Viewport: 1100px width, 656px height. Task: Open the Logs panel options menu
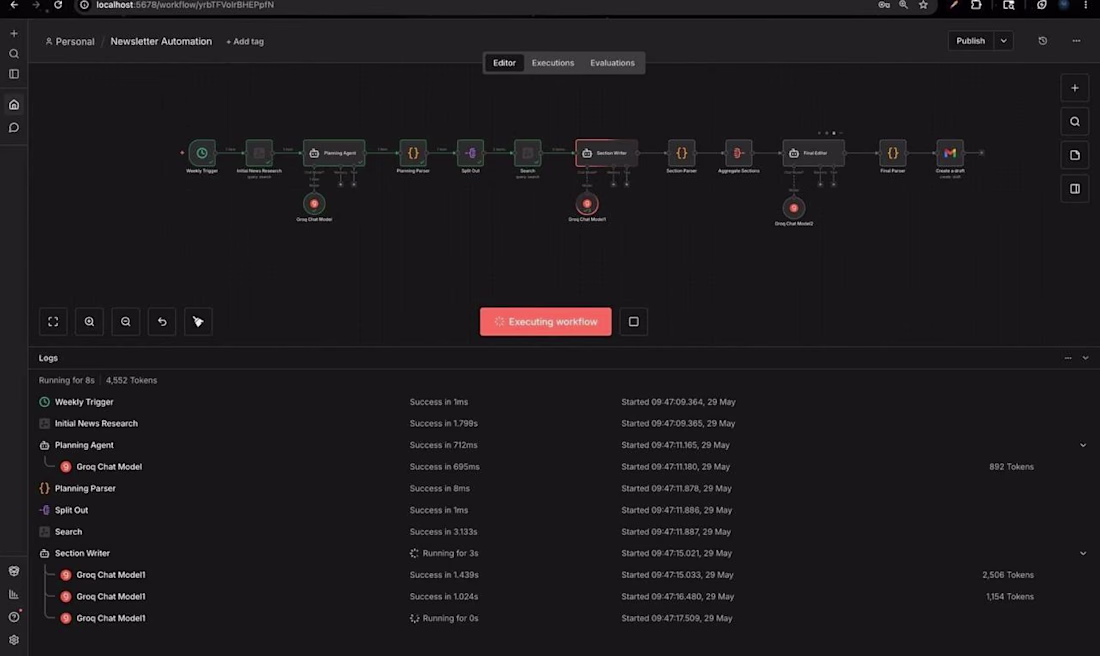click(x=1068, y=358)
